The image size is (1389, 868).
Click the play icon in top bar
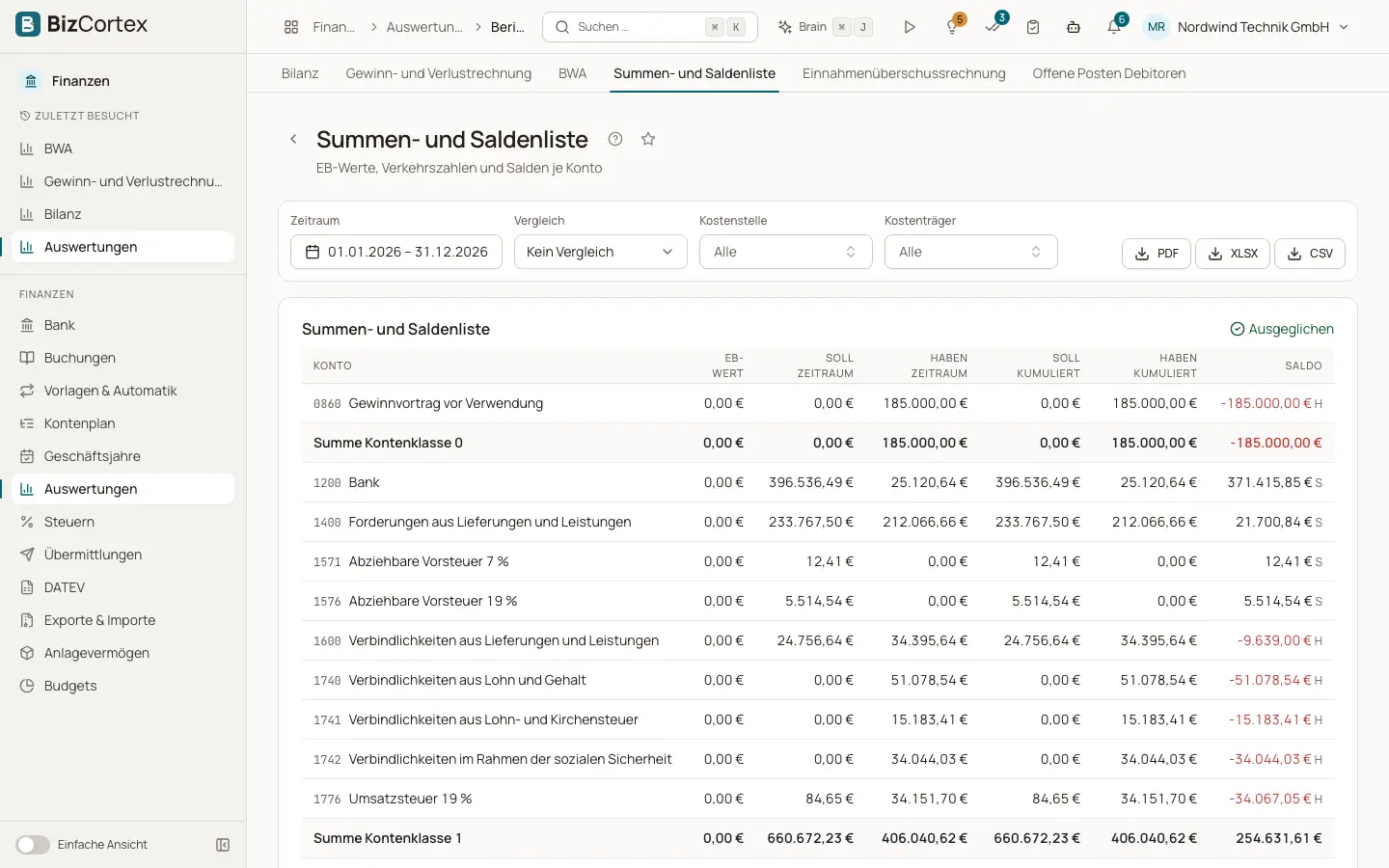click(910, 27)
